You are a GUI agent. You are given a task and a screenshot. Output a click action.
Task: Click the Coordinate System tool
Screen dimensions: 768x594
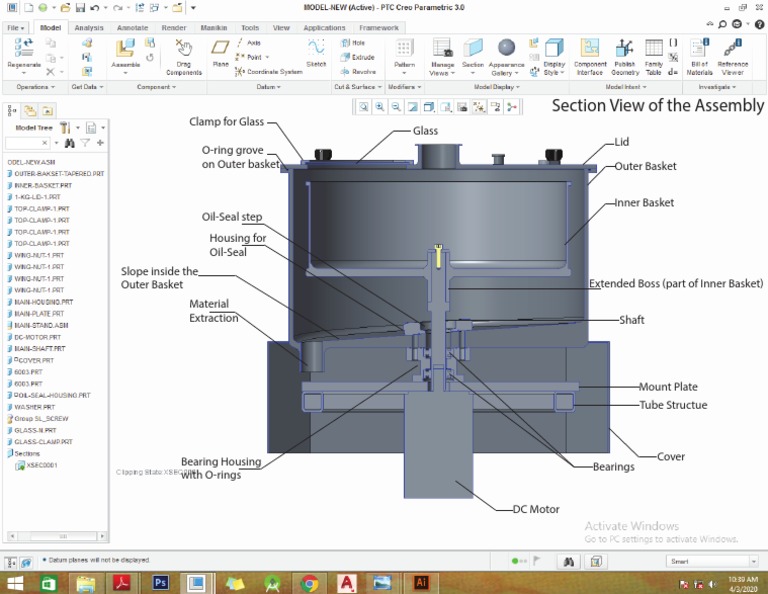(269, 72)
